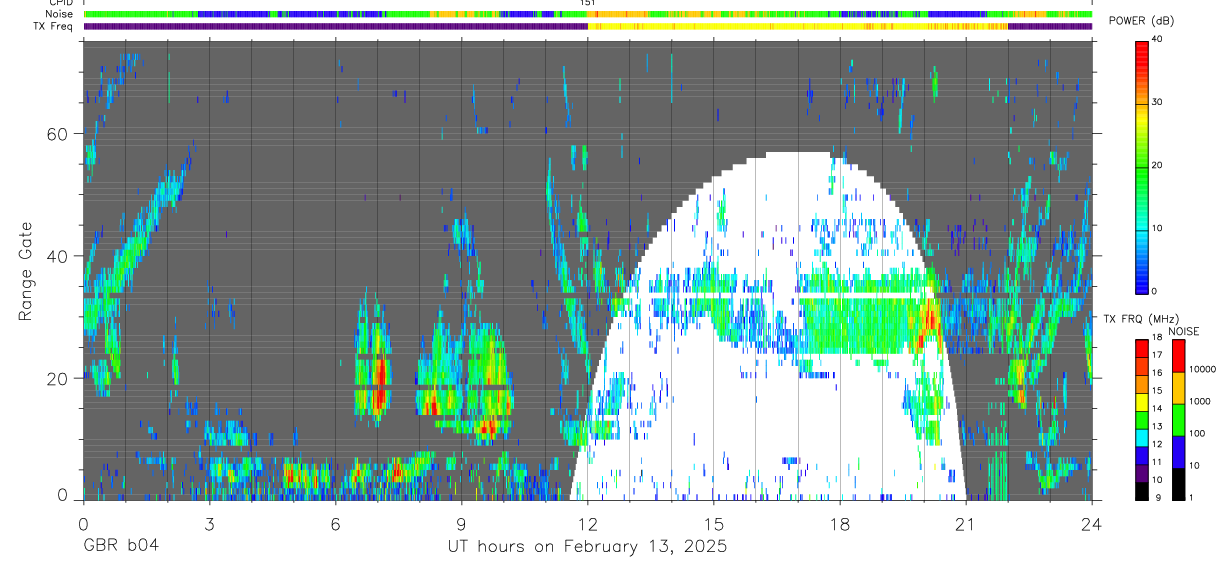This screenshot has width=1228, height=567.
Task: Click the 12 hour tick on time axis
Action: point(587,522)
